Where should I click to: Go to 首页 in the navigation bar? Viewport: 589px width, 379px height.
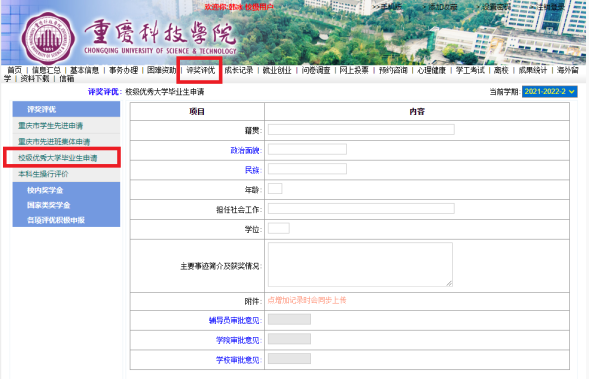click(15, 70)
